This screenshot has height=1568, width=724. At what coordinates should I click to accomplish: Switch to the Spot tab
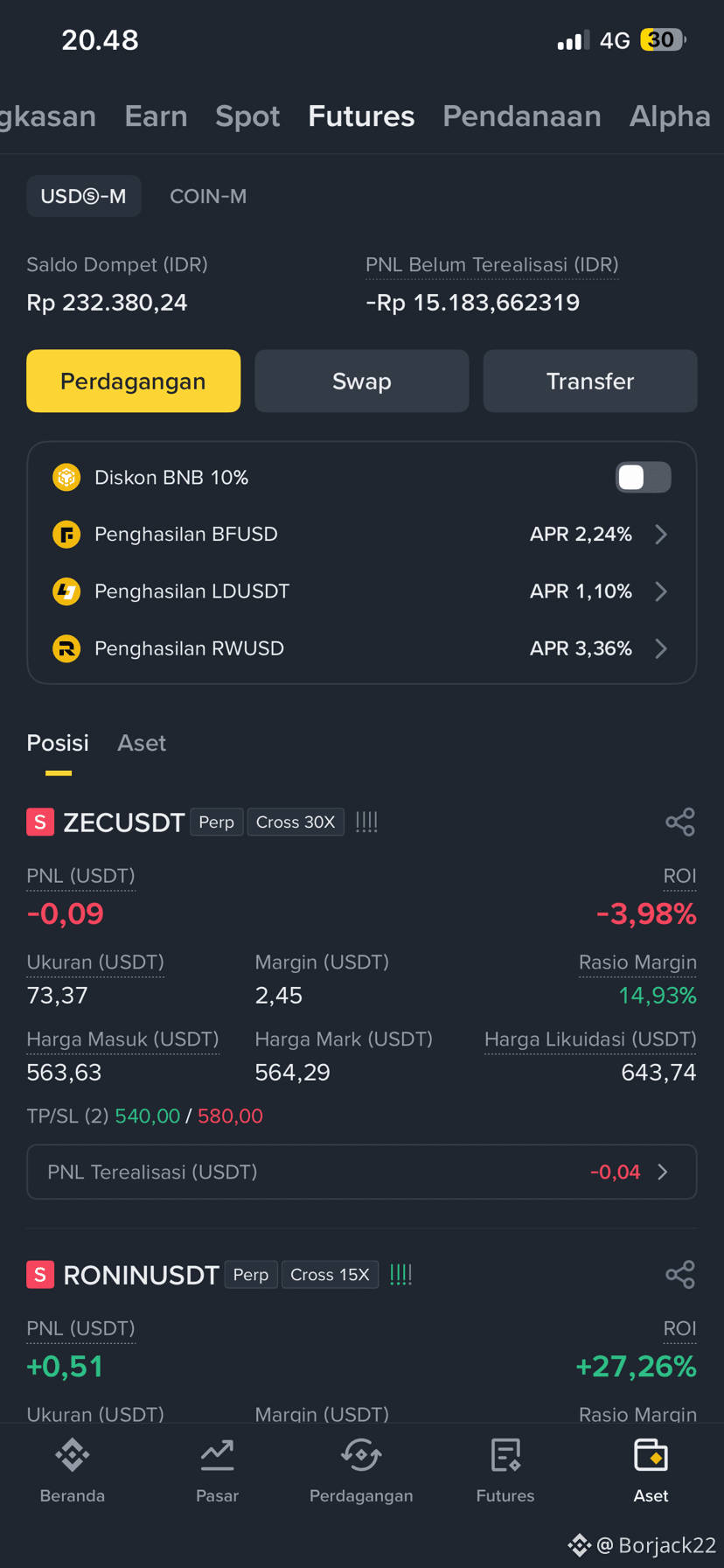click(x=247, y=116)
